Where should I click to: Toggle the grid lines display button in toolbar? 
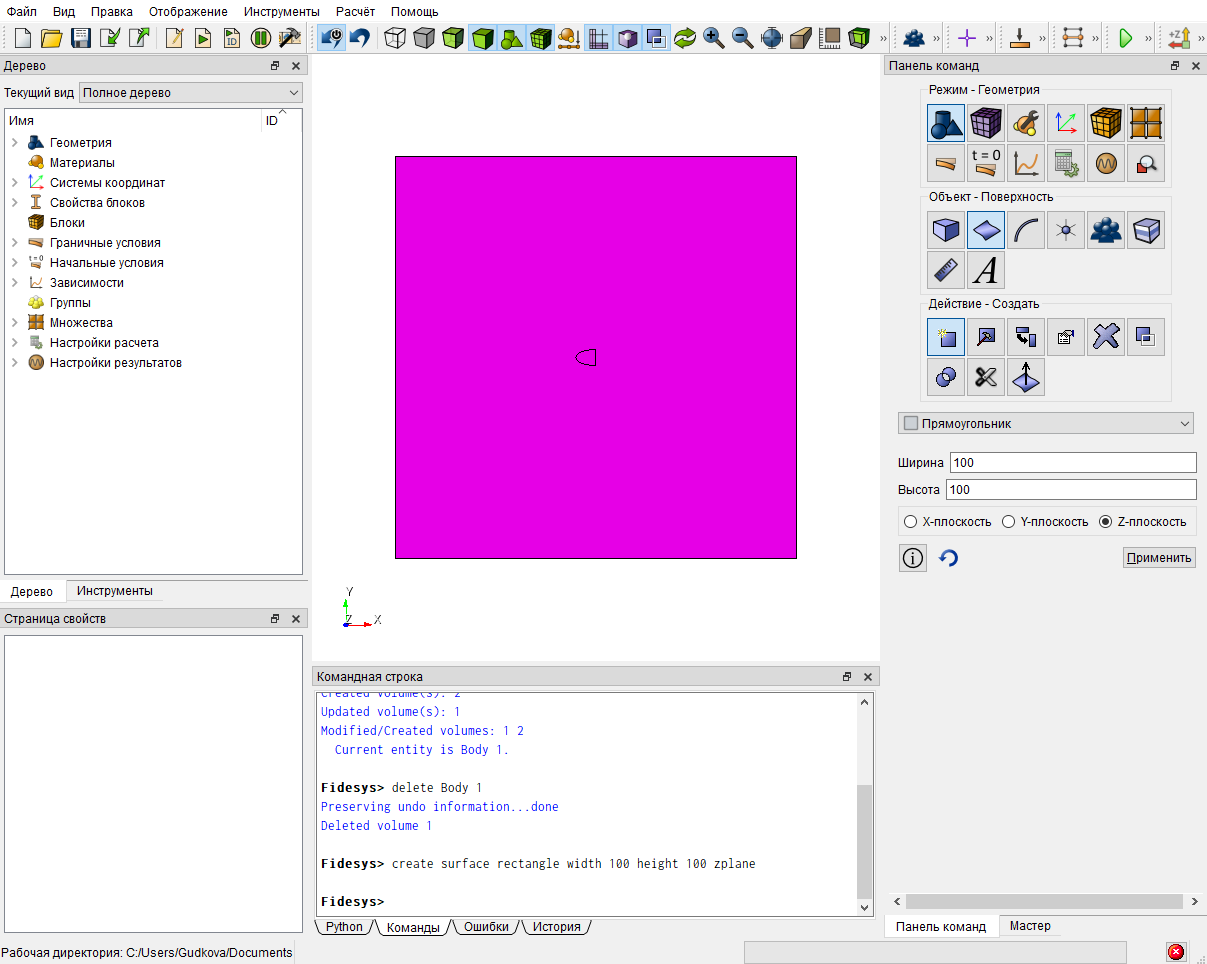click(599, 39)
